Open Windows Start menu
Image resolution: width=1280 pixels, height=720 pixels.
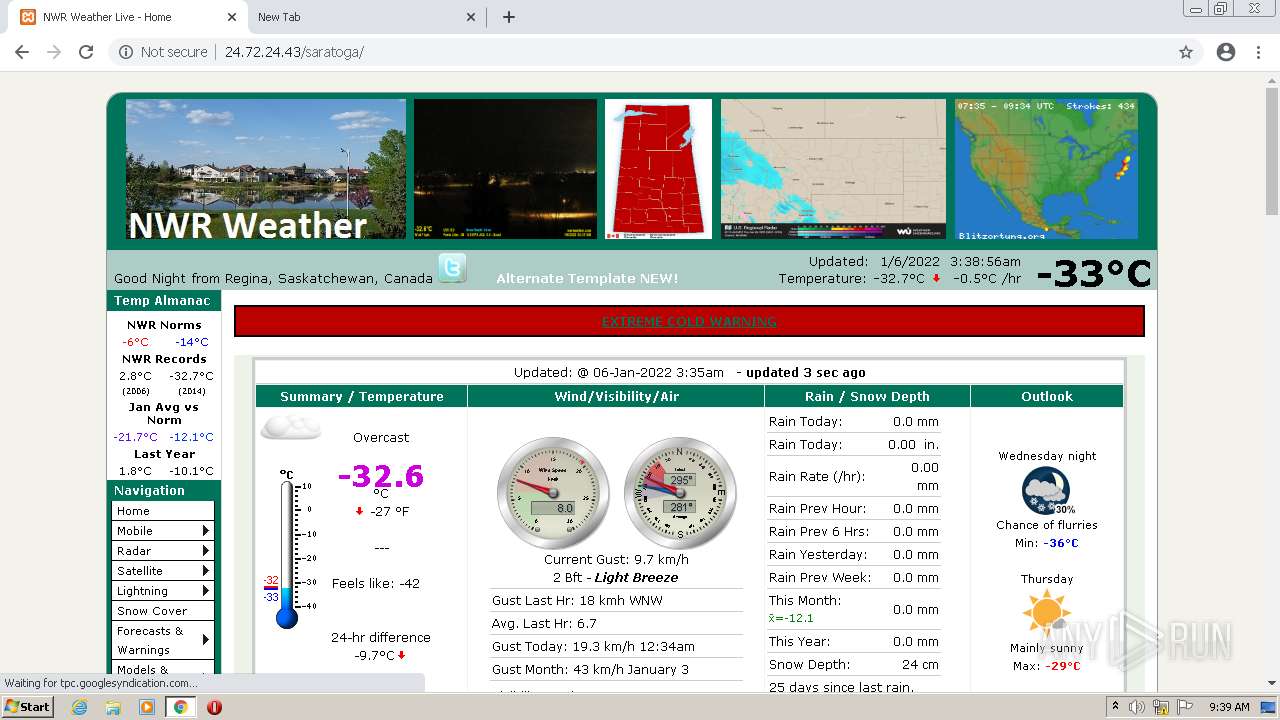coord(27,706)
